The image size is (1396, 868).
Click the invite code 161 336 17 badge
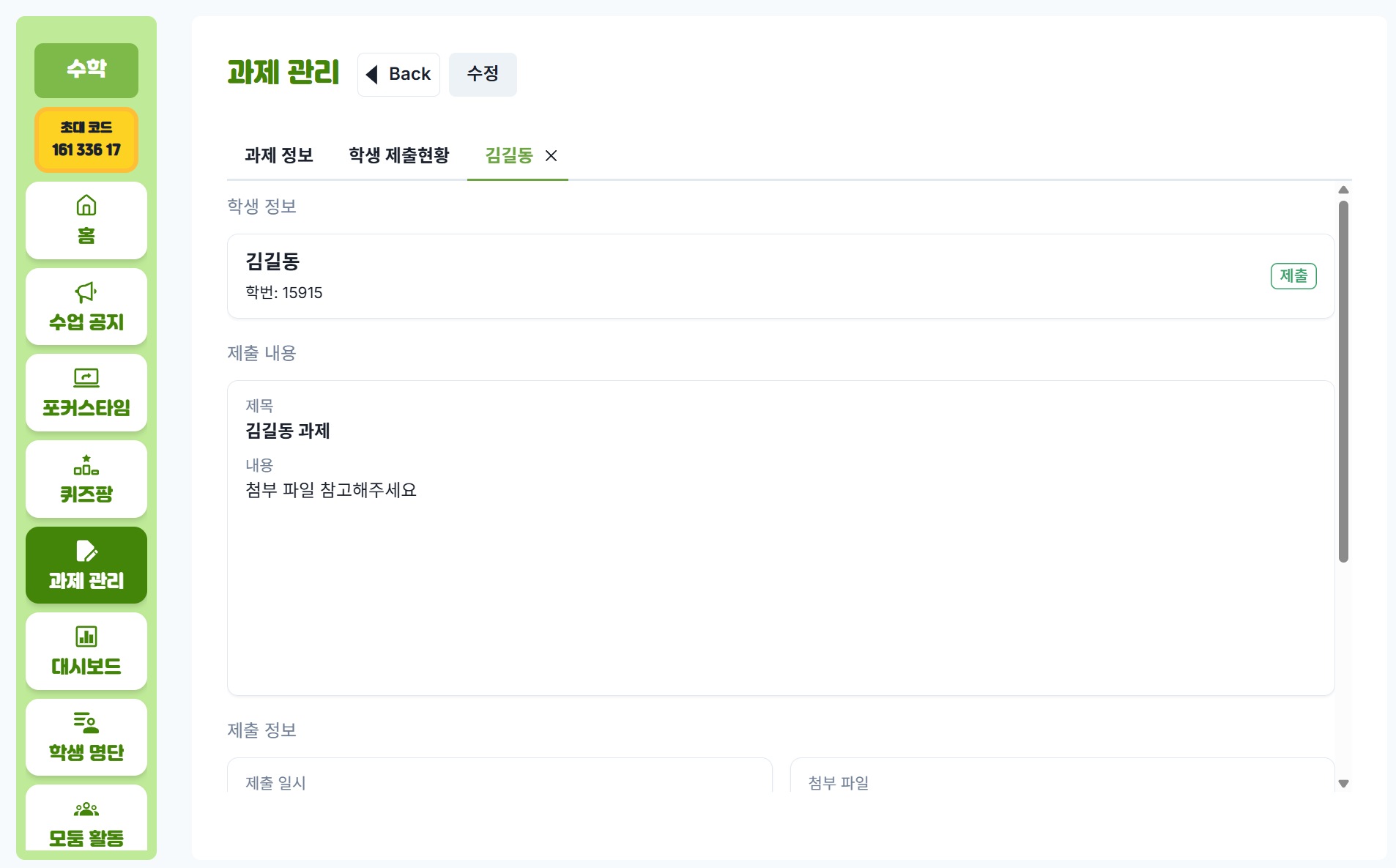pyautogui.click(x=86, y=139)
